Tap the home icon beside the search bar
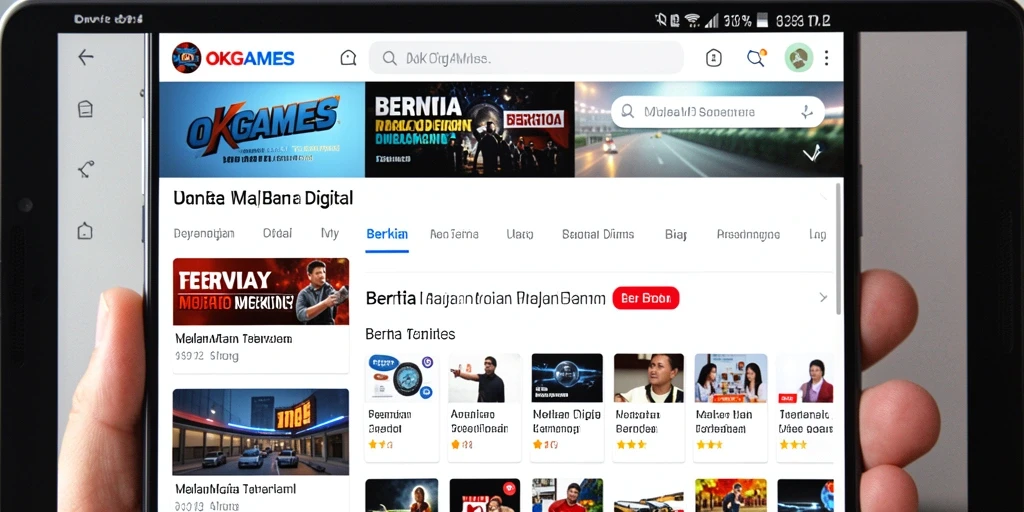This screenshot has height=512, width=1024. point(349,58)
